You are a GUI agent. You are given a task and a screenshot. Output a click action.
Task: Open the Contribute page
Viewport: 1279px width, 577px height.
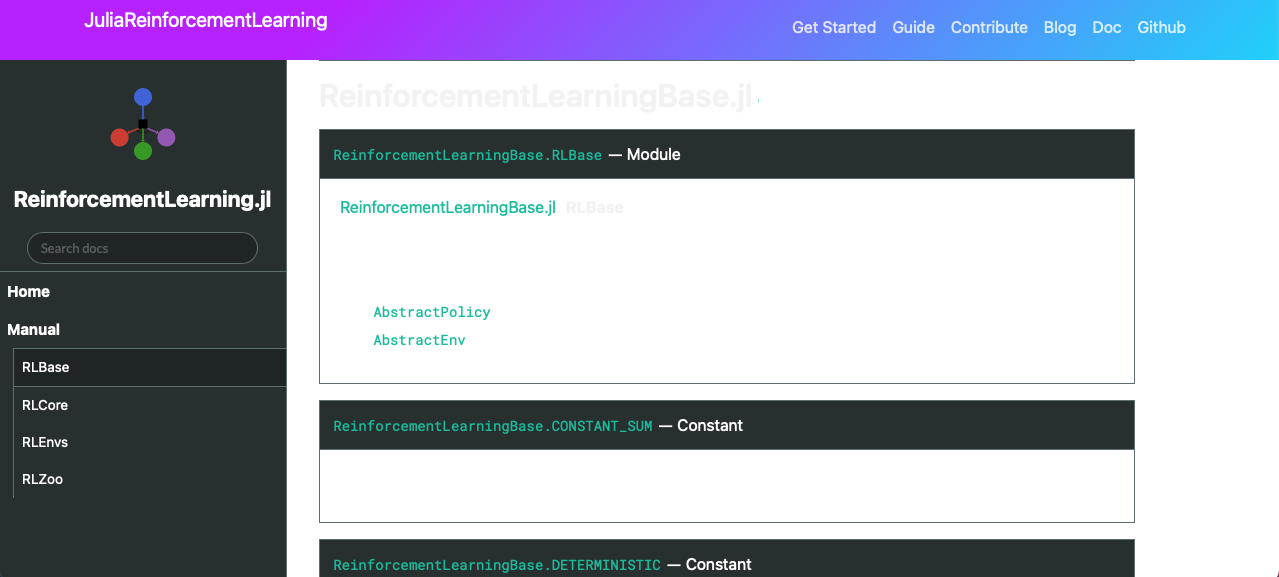coord(989,27)
